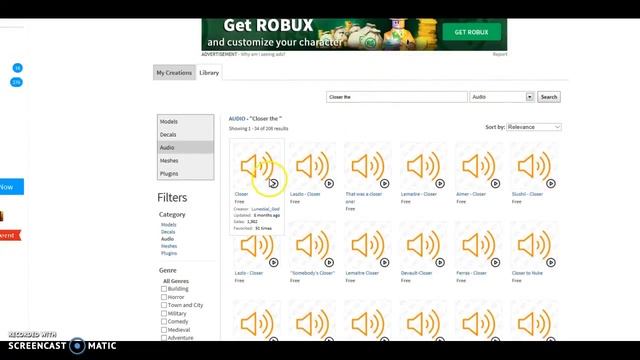Click the speaker icon above "Somebody's Closer"

[312, 245]
